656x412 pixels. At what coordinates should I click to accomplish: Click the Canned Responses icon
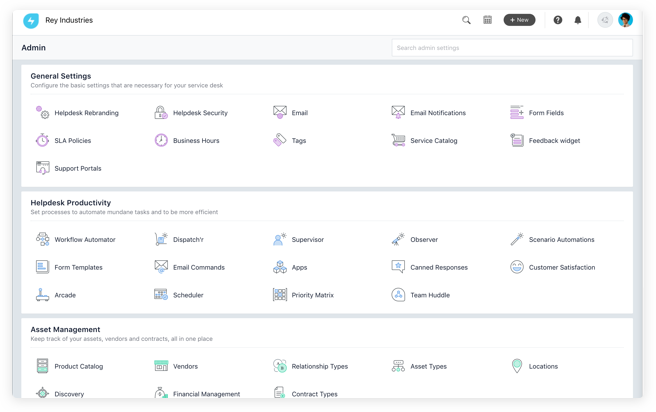[398, 267]
